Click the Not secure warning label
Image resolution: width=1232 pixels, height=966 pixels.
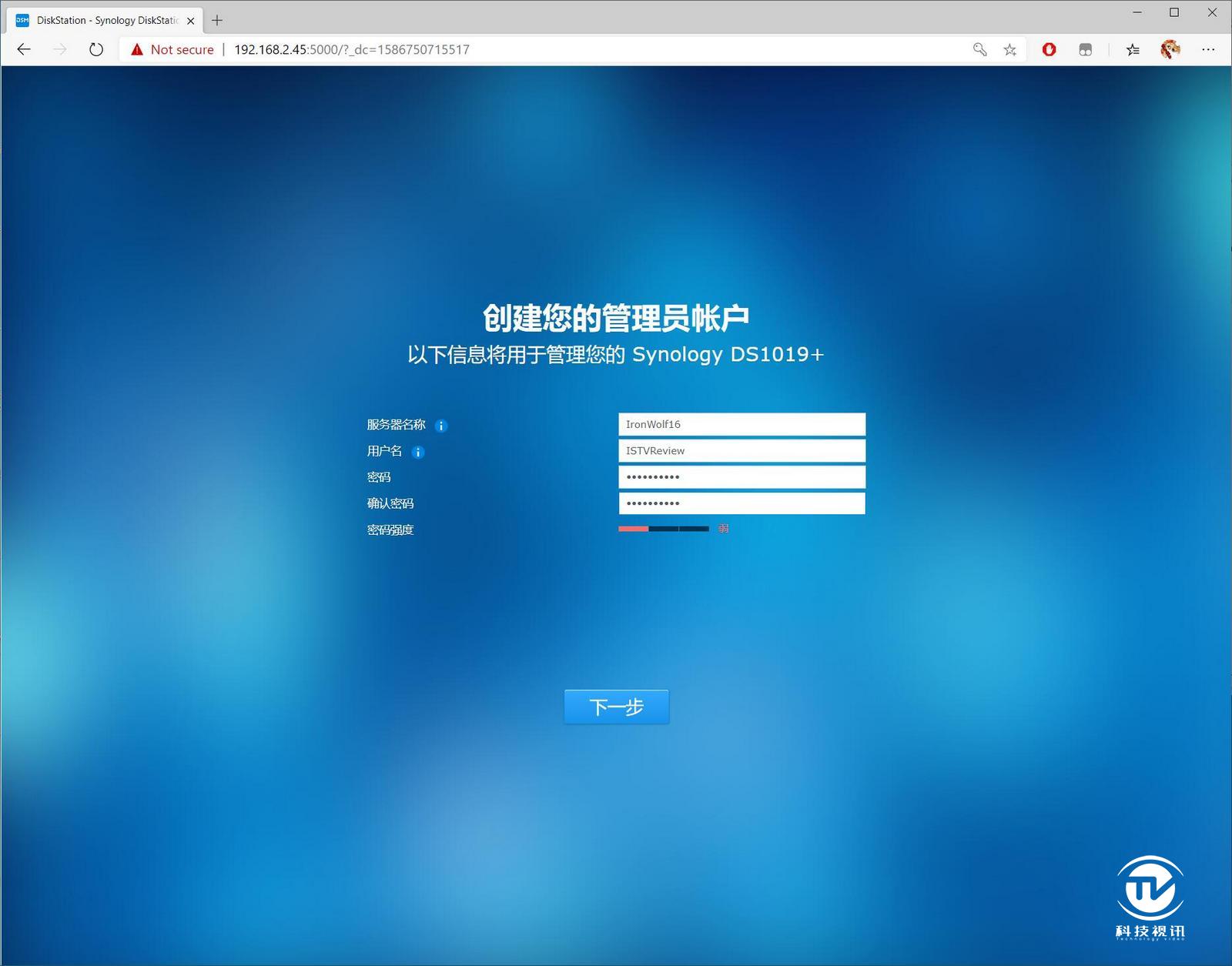[171, 49]
